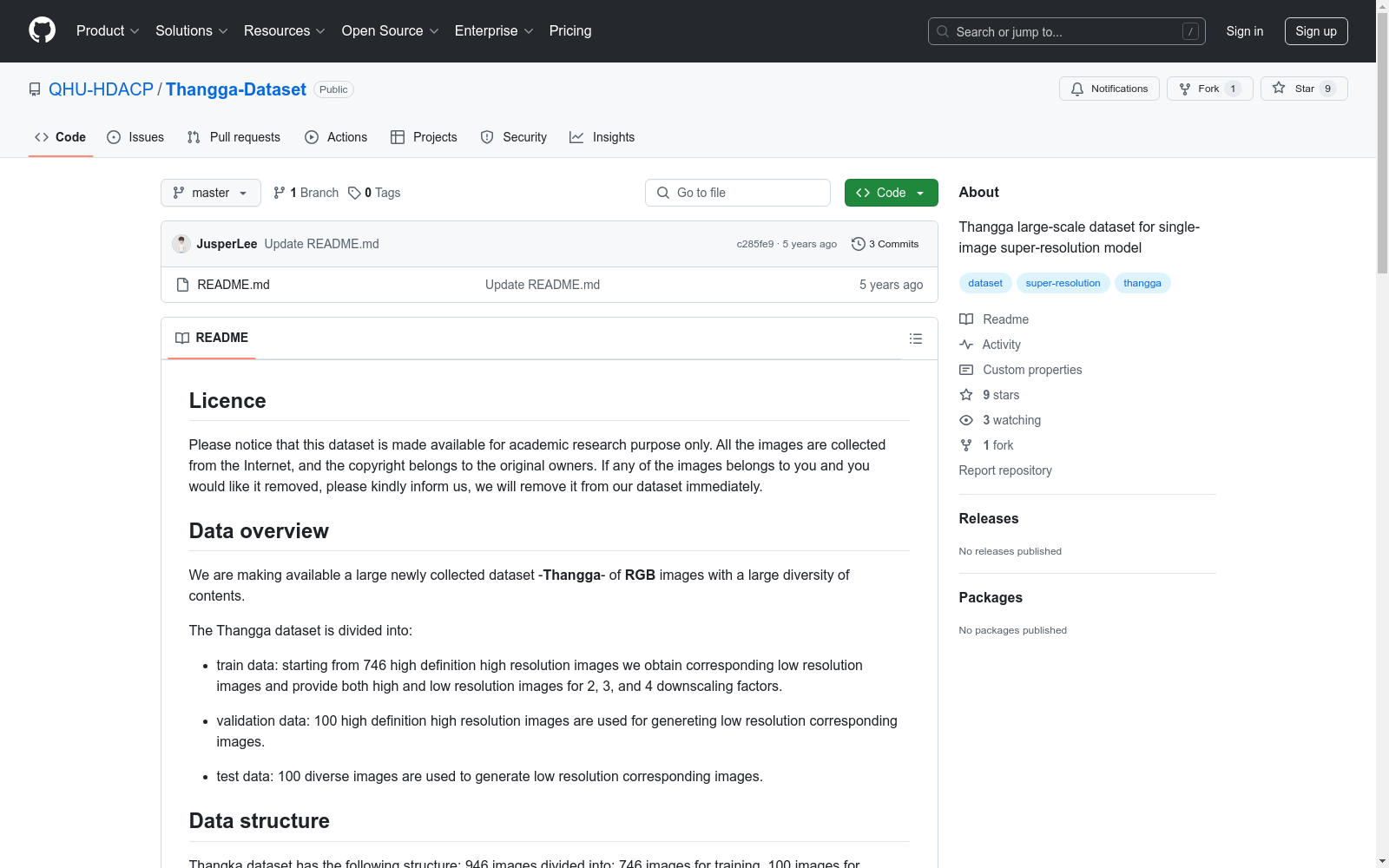Select the README tab header
This screenshot has width=1389, height=868.
point(212,338)
